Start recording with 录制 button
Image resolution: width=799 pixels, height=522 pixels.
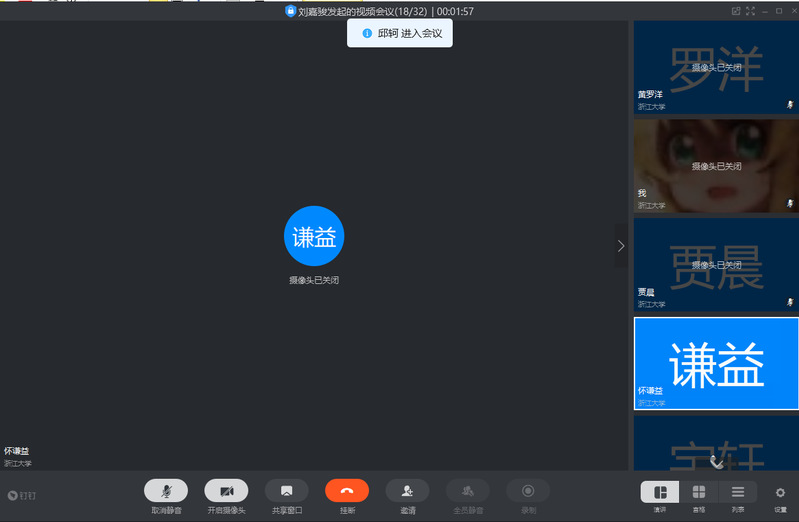[528, 491]
